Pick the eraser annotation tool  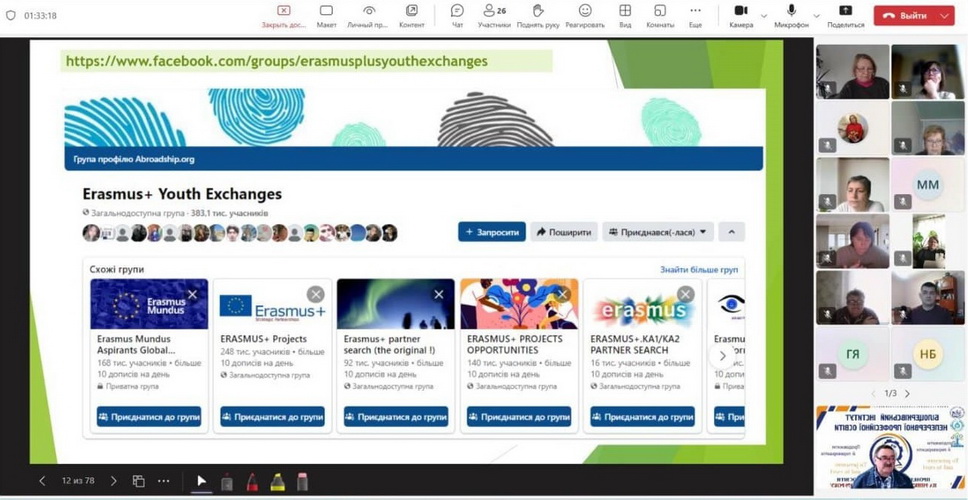tap(303, 481)
